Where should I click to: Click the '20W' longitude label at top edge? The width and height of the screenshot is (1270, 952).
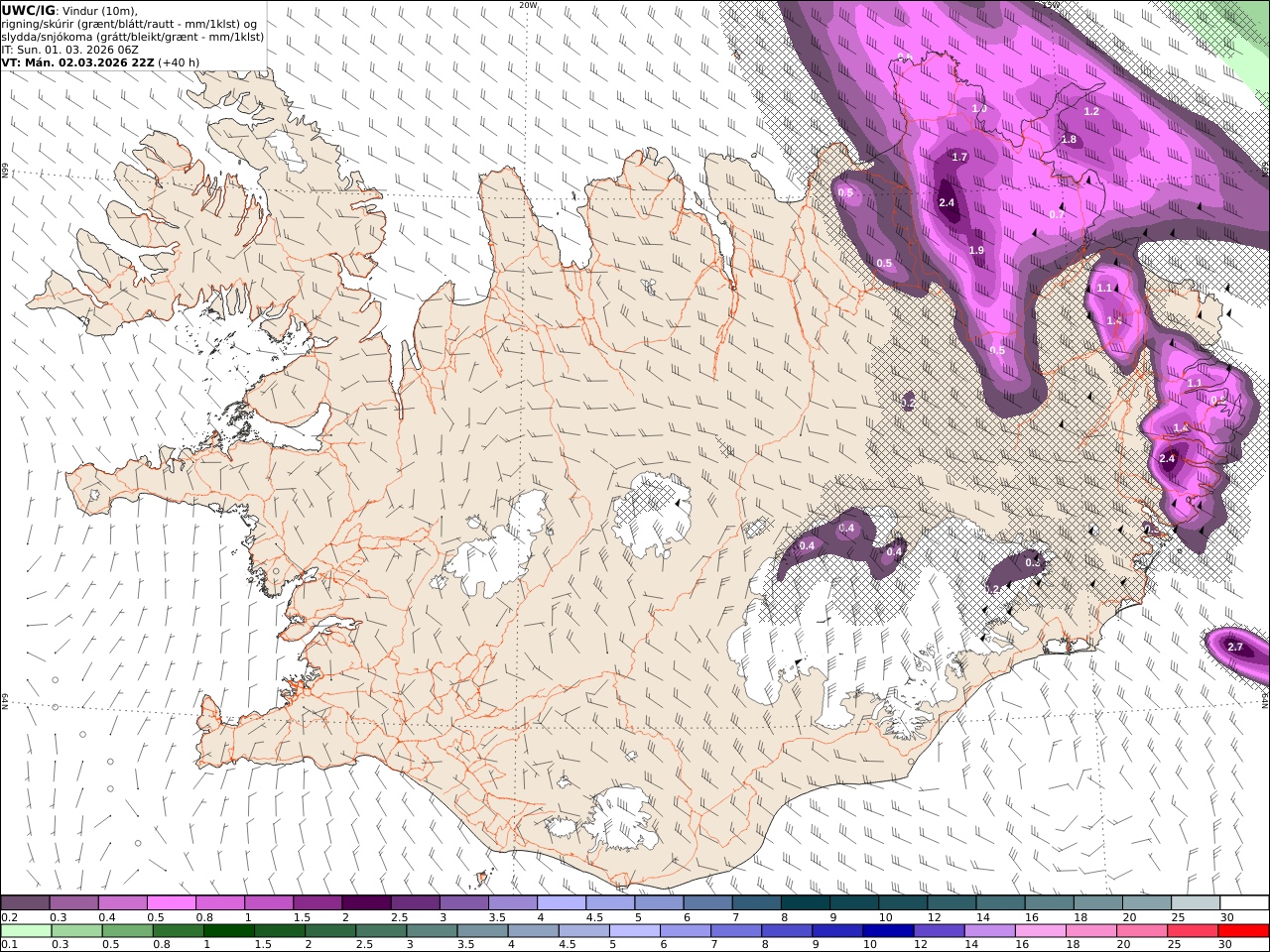(528, 4)
